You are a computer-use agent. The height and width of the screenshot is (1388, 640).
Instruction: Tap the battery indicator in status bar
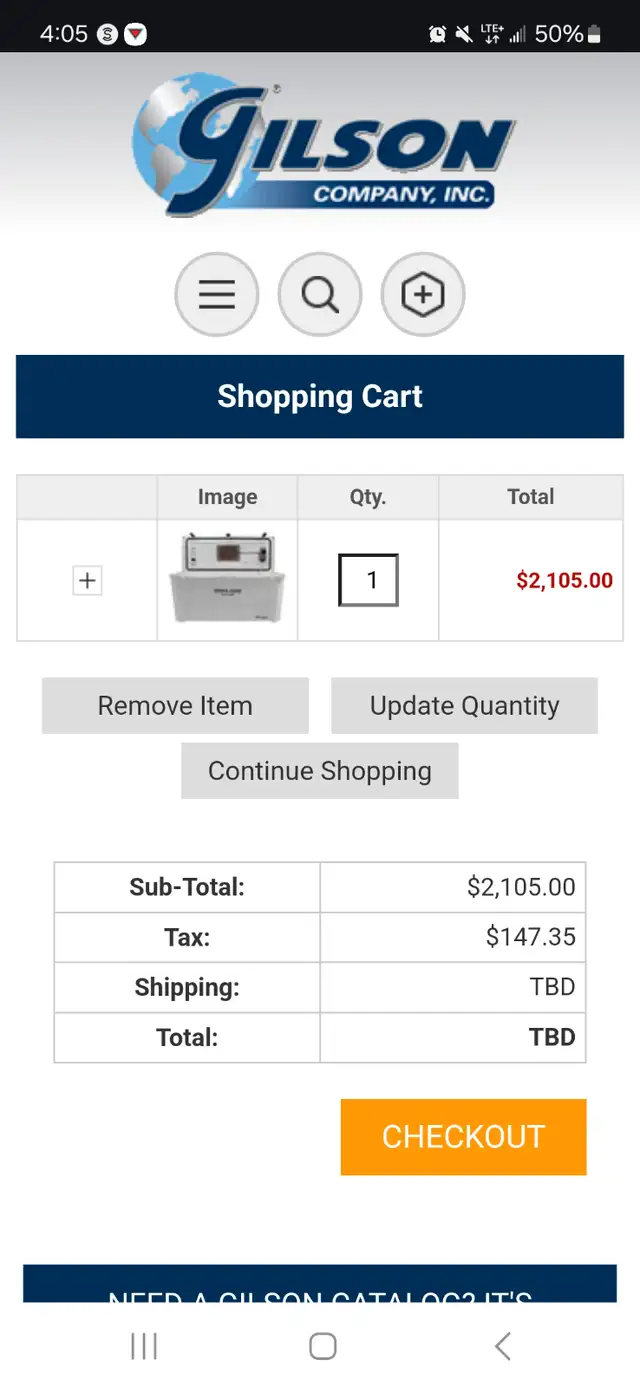pos(594,34)
